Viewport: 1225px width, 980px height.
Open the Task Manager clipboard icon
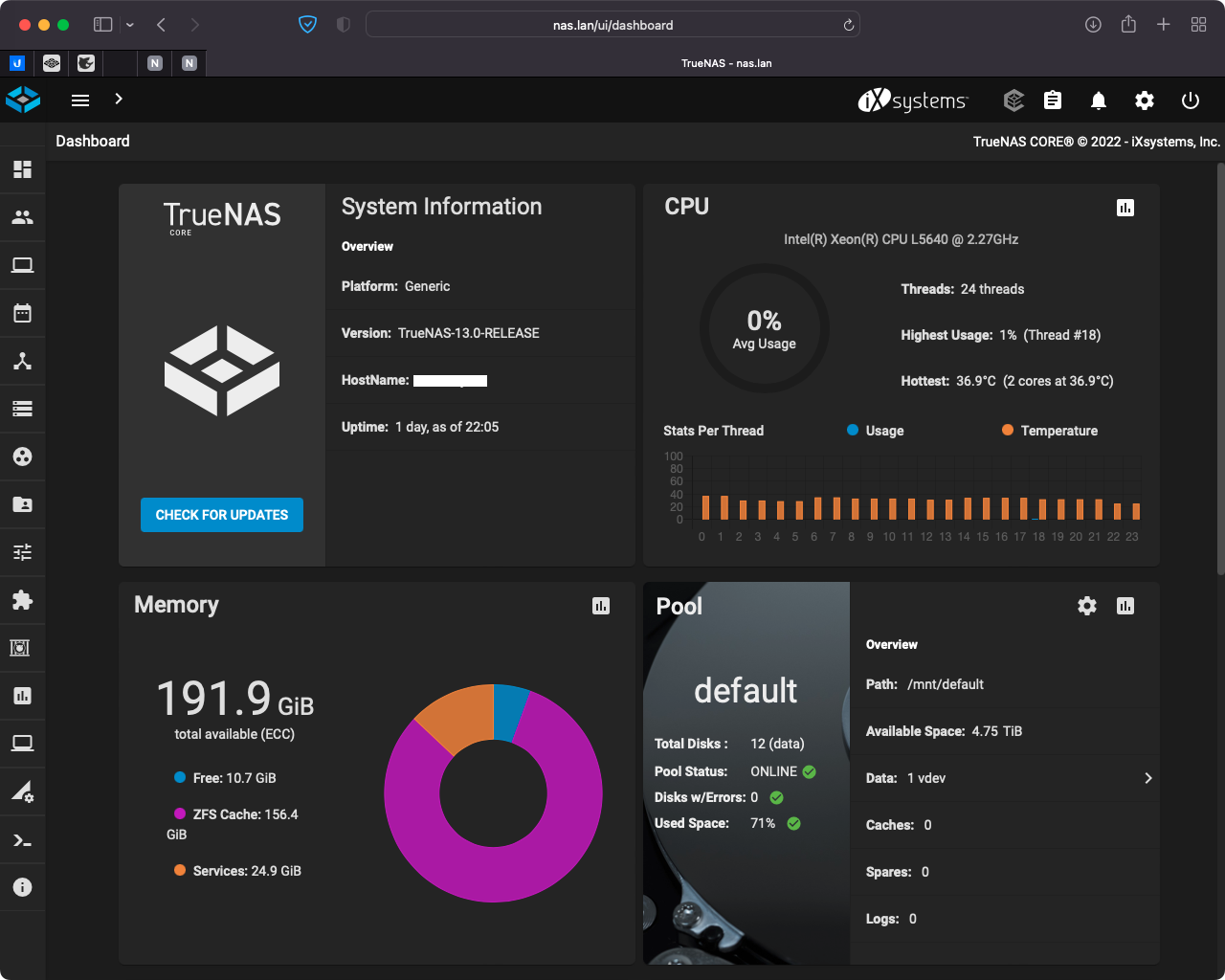[x=1053, y=100]
